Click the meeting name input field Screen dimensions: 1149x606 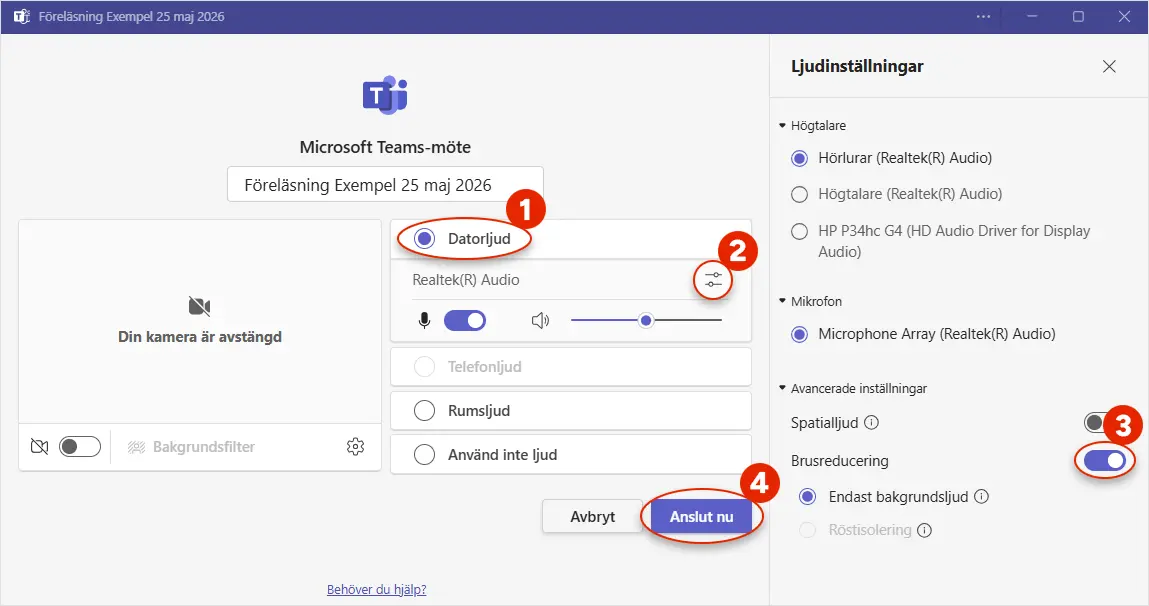[x=385, y=185]
